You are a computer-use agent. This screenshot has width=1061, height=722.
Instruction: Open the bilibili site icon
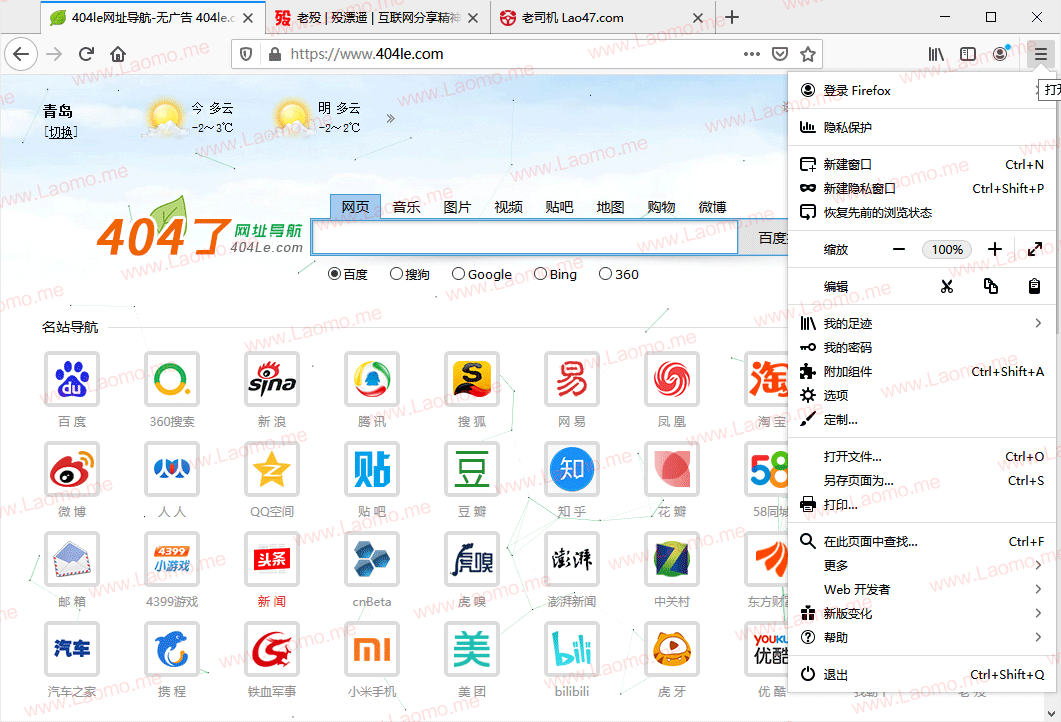click(x=572, y=649)
